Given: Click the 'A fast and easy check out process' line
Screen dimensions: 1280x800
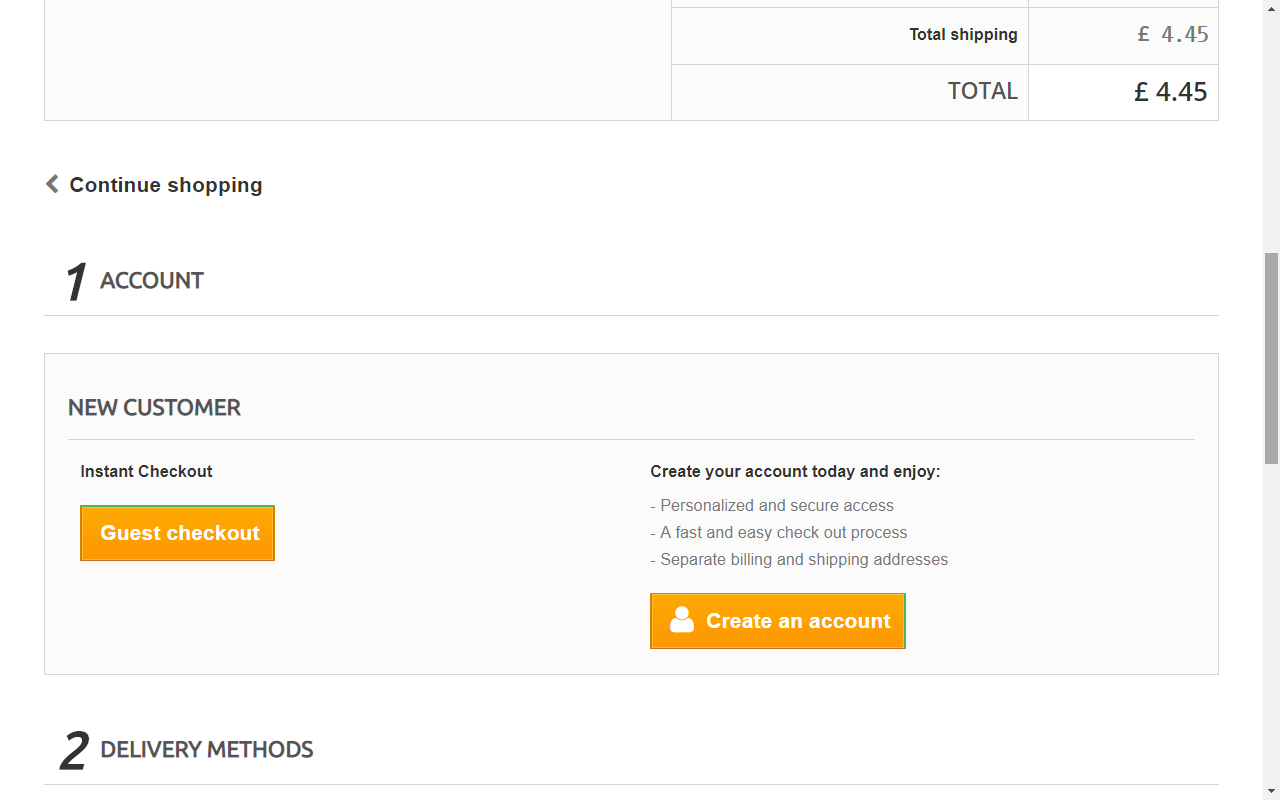Looking at the screenshot, I should click(x=783, y=533).
